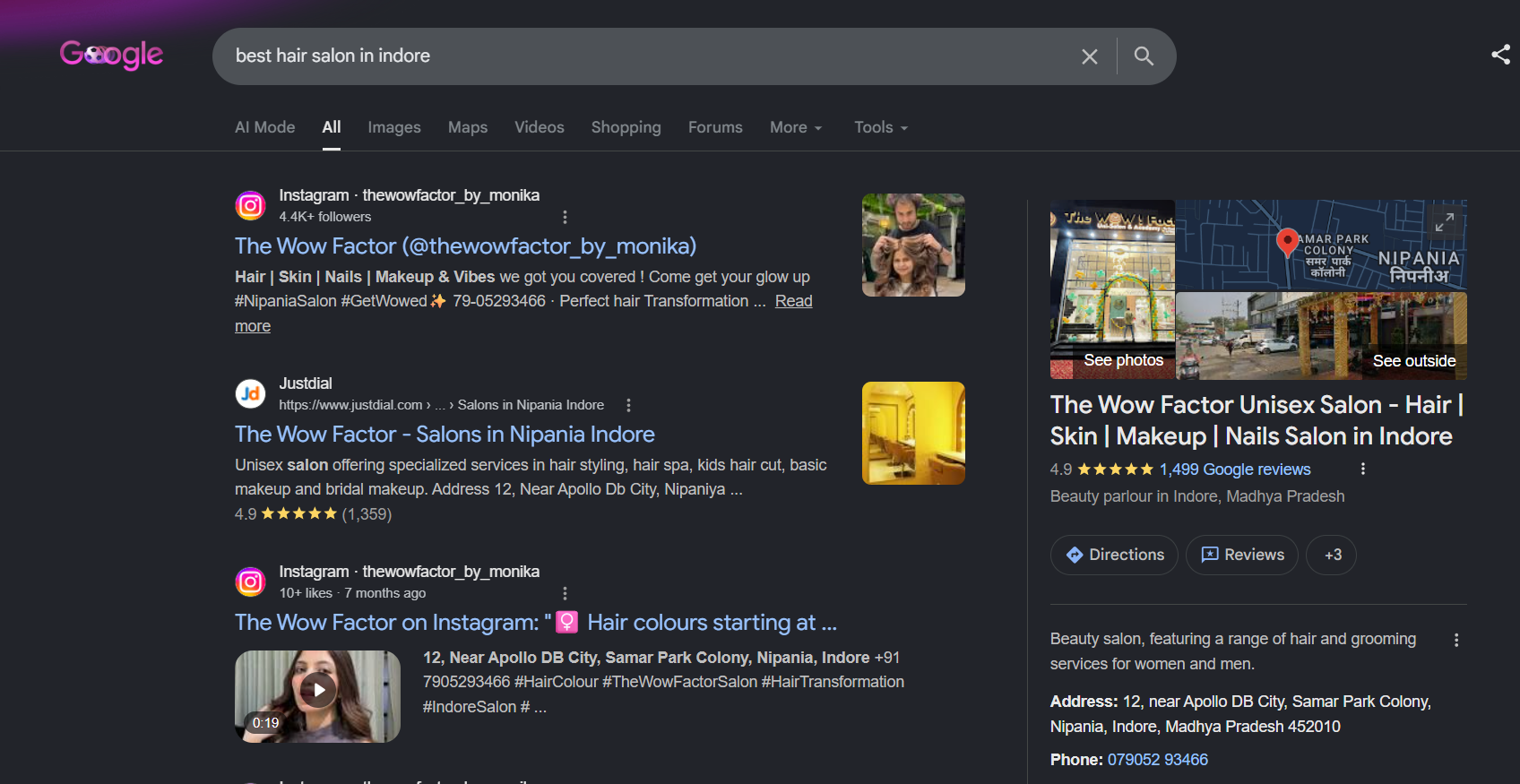Click into the search query field
Viewport: 1520px width, 784px height.
[x=645, y=56]
